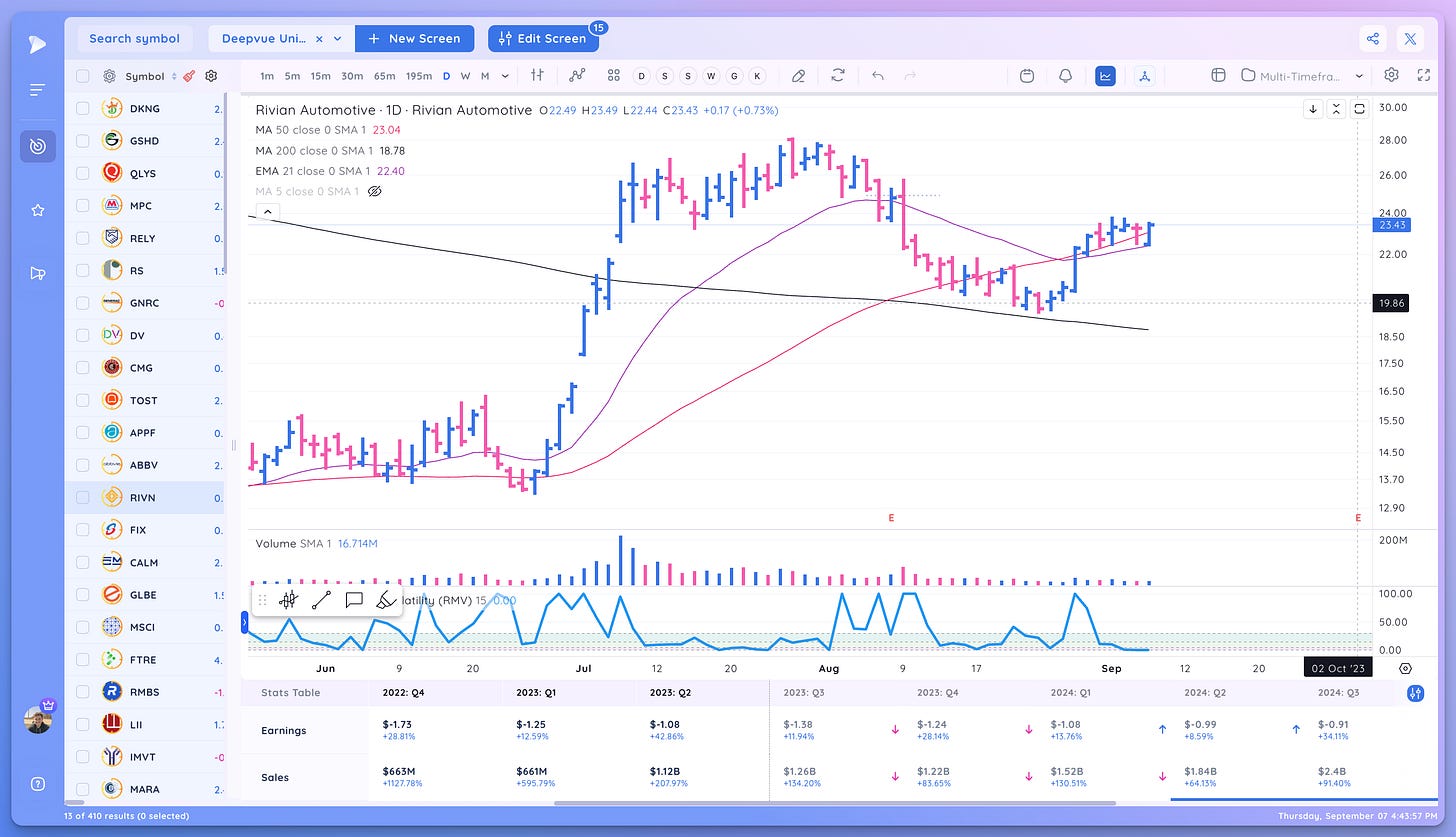Open the Deepvue universe tab dropdown chevron

(338, 39)
